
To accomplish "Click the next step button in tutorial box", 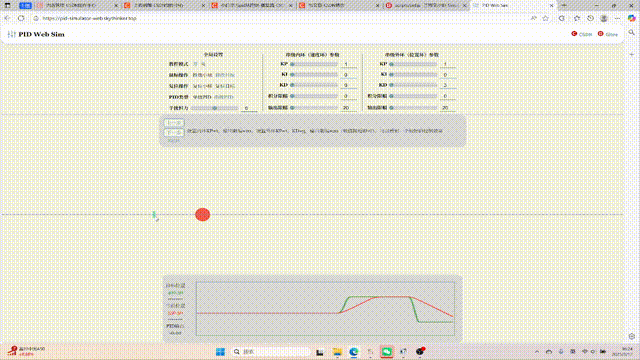I will coord(174,133).
